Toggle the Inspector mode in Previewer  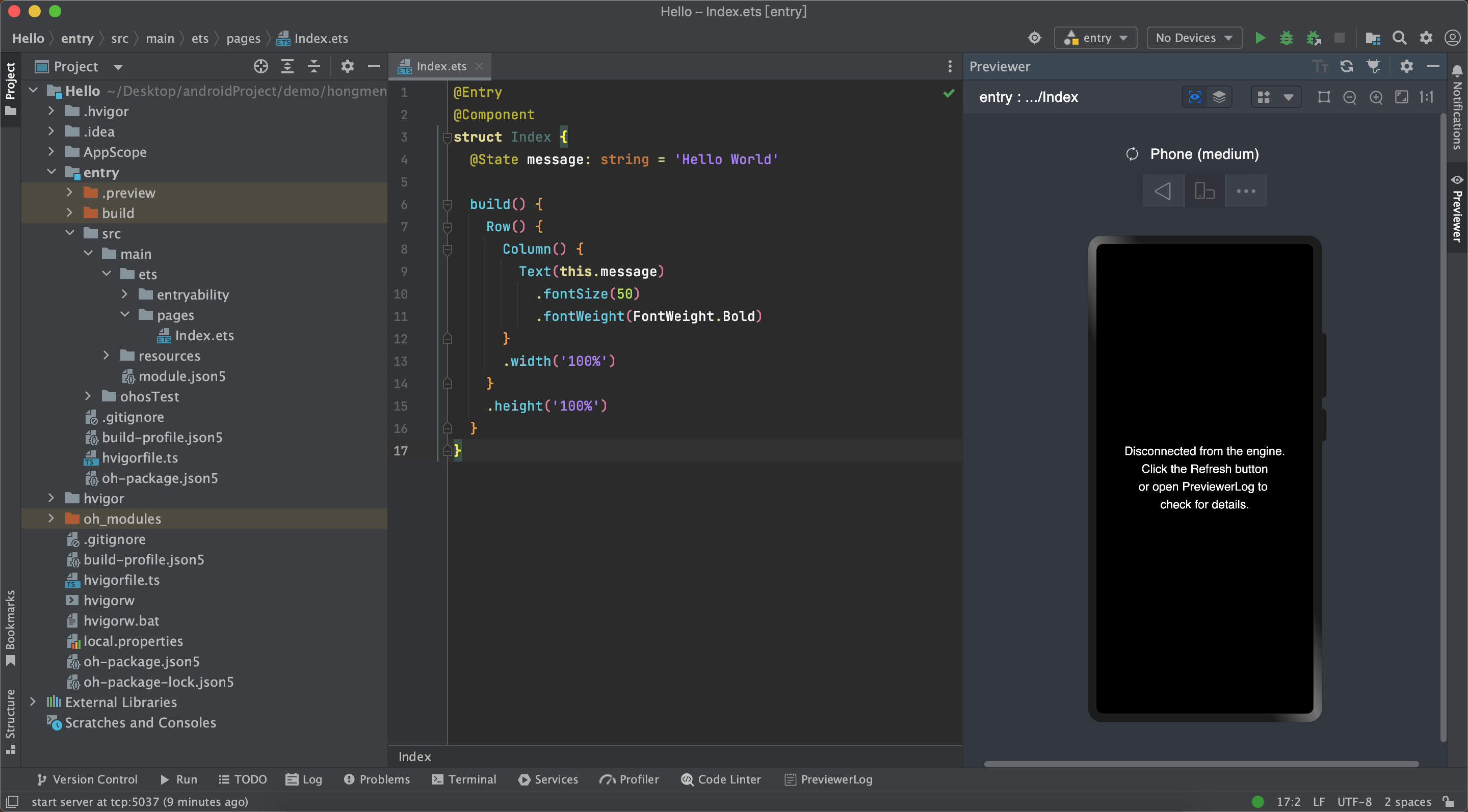tap(1194, 97)
